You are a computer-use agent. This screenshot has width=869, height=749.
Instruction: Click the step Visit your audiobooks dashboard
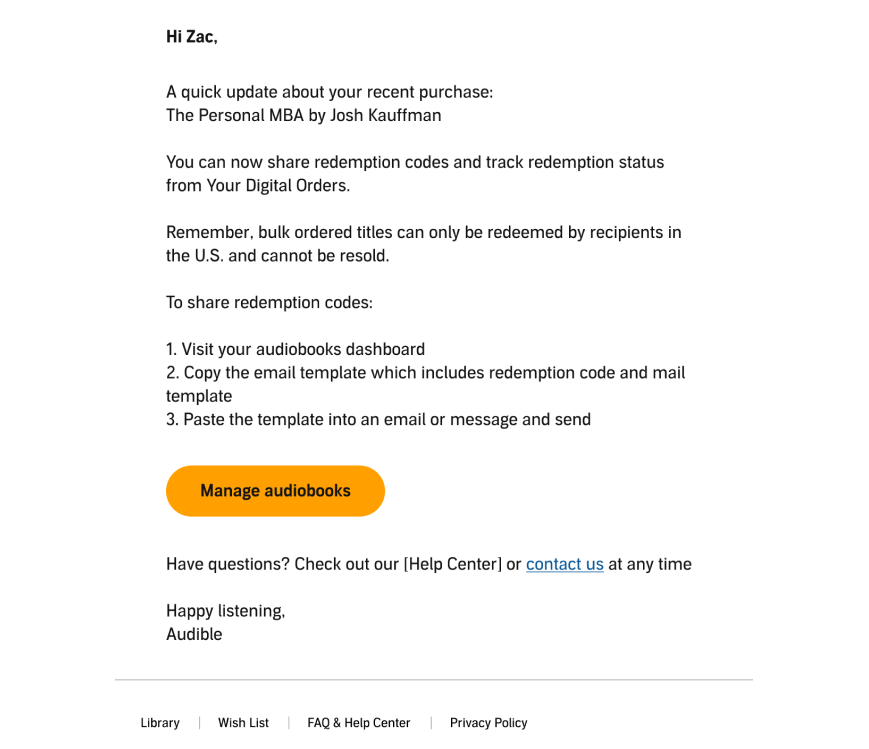[x=295, y=349]
